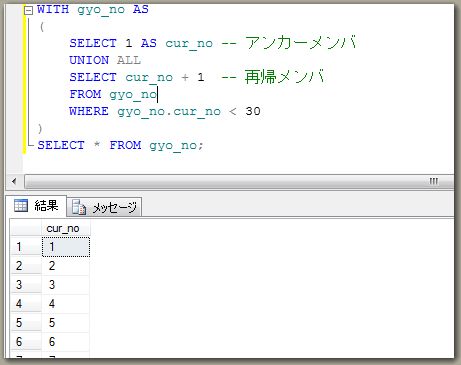
Task: Select result cell with value 3
Action: (66, 285)
